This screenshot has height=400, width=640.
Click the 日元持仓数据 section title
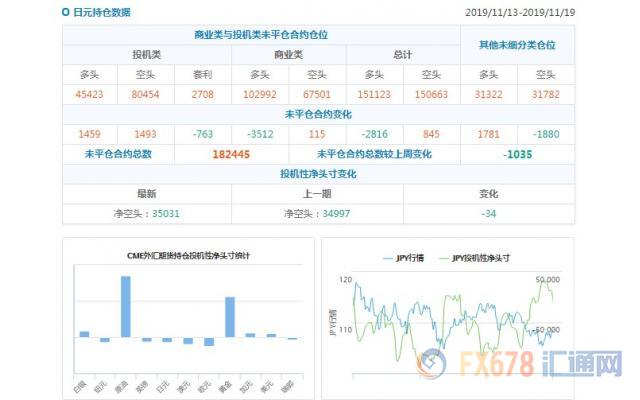102,12
